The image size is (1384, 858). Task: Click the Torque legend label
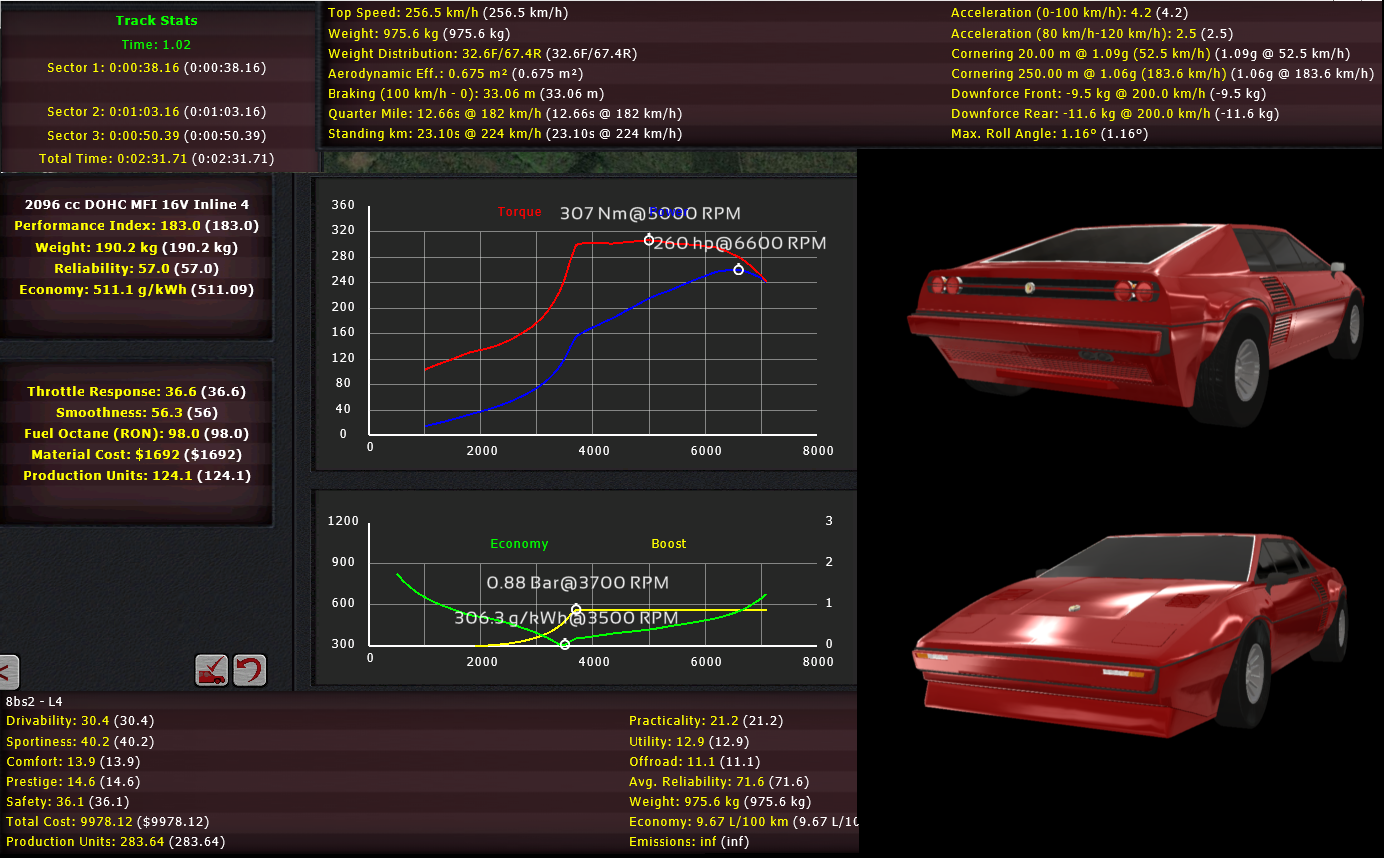coord(519,212)
